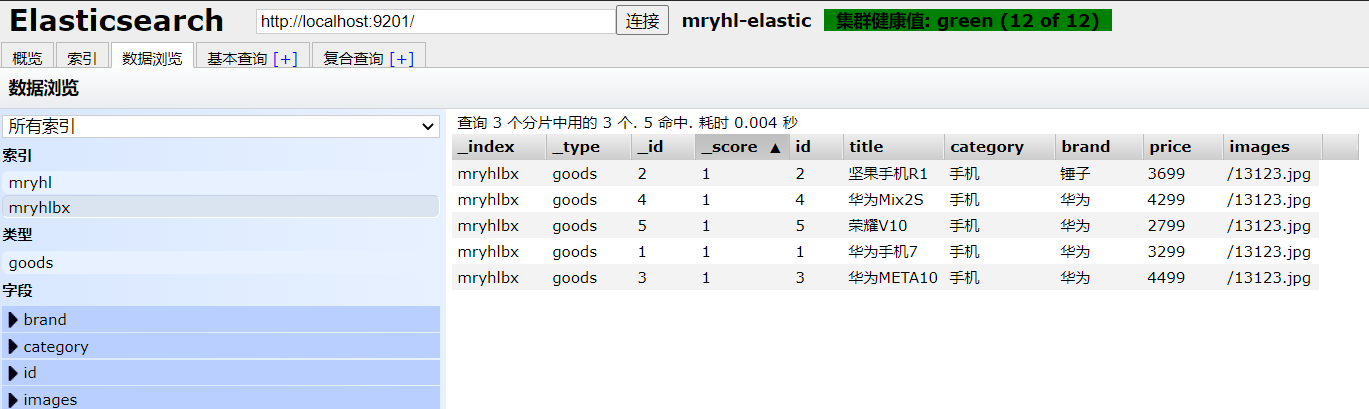Click the price value 2799

[1166, 226]
